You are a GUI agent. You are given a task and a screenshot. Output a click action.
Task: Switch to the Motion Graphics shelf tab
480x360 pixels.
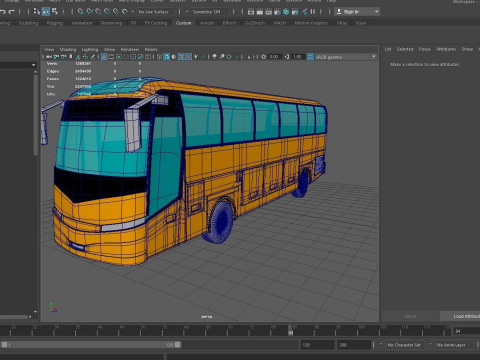311,23
